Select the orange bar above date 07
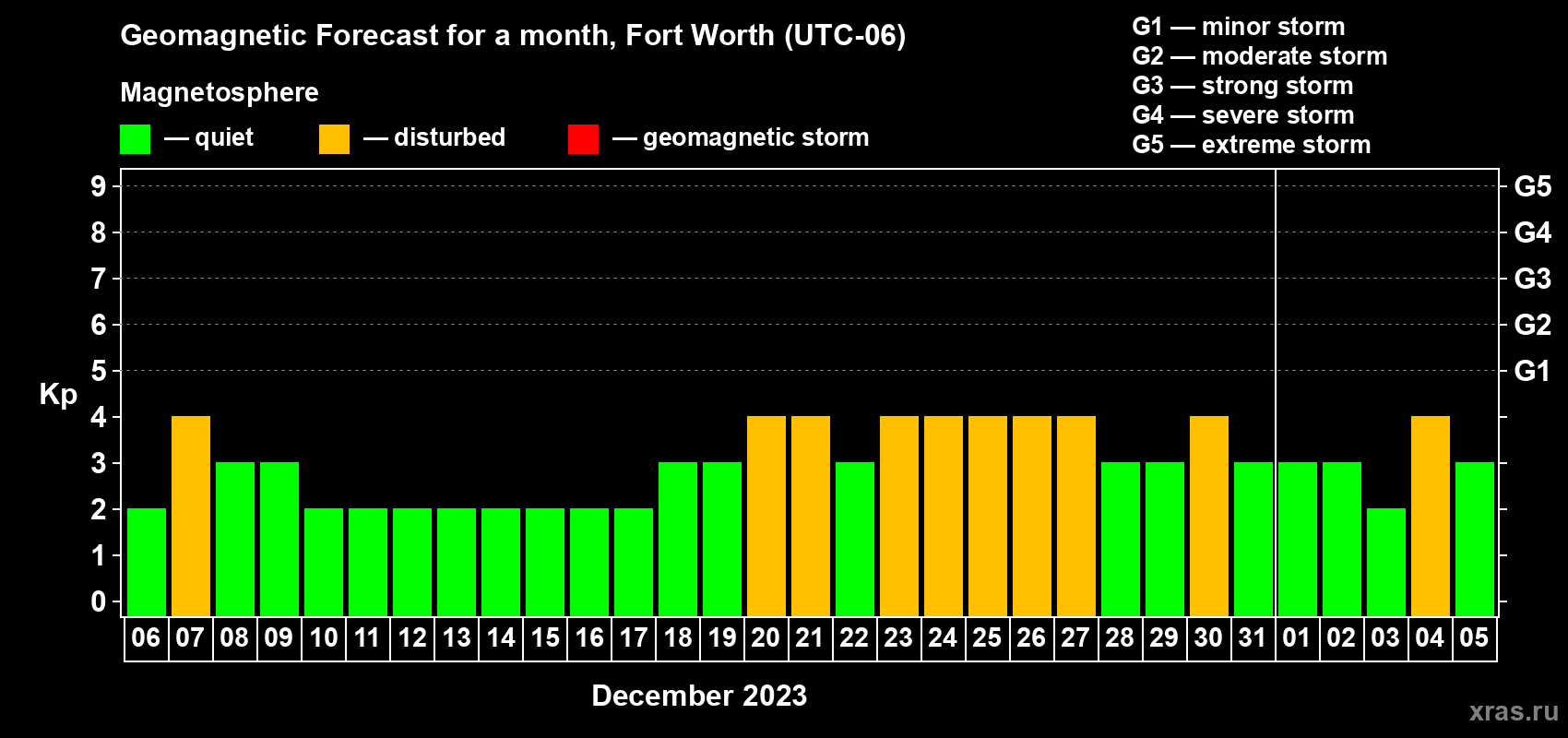 click(191, 516)
